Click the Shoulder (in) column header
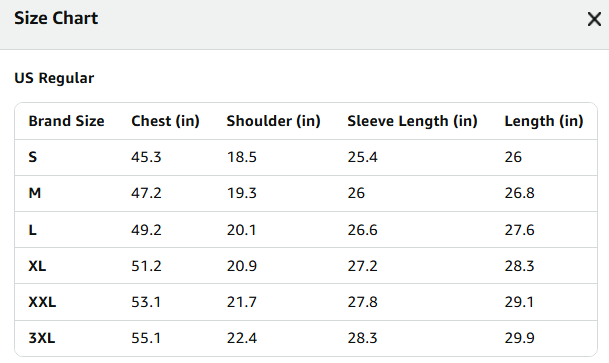Screen dimensions: 609x363 [273, 121]
